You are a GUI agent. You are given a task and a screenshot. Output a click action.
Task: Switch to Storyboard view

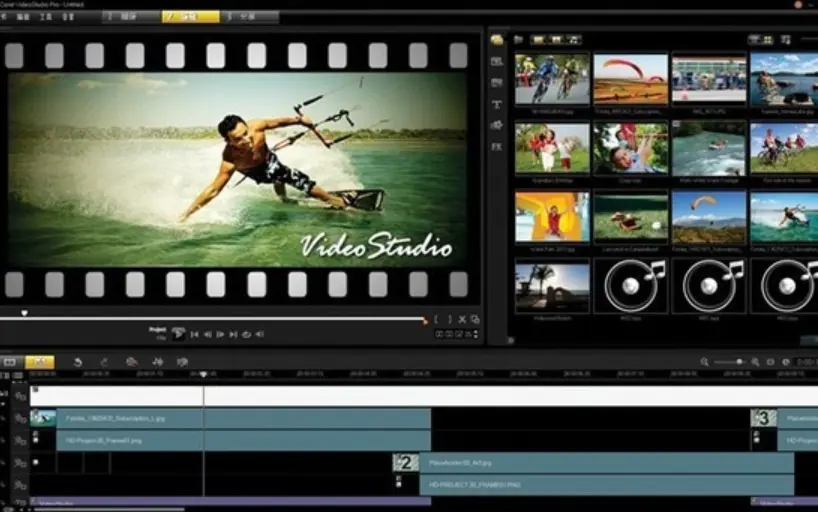click(10, 362)
